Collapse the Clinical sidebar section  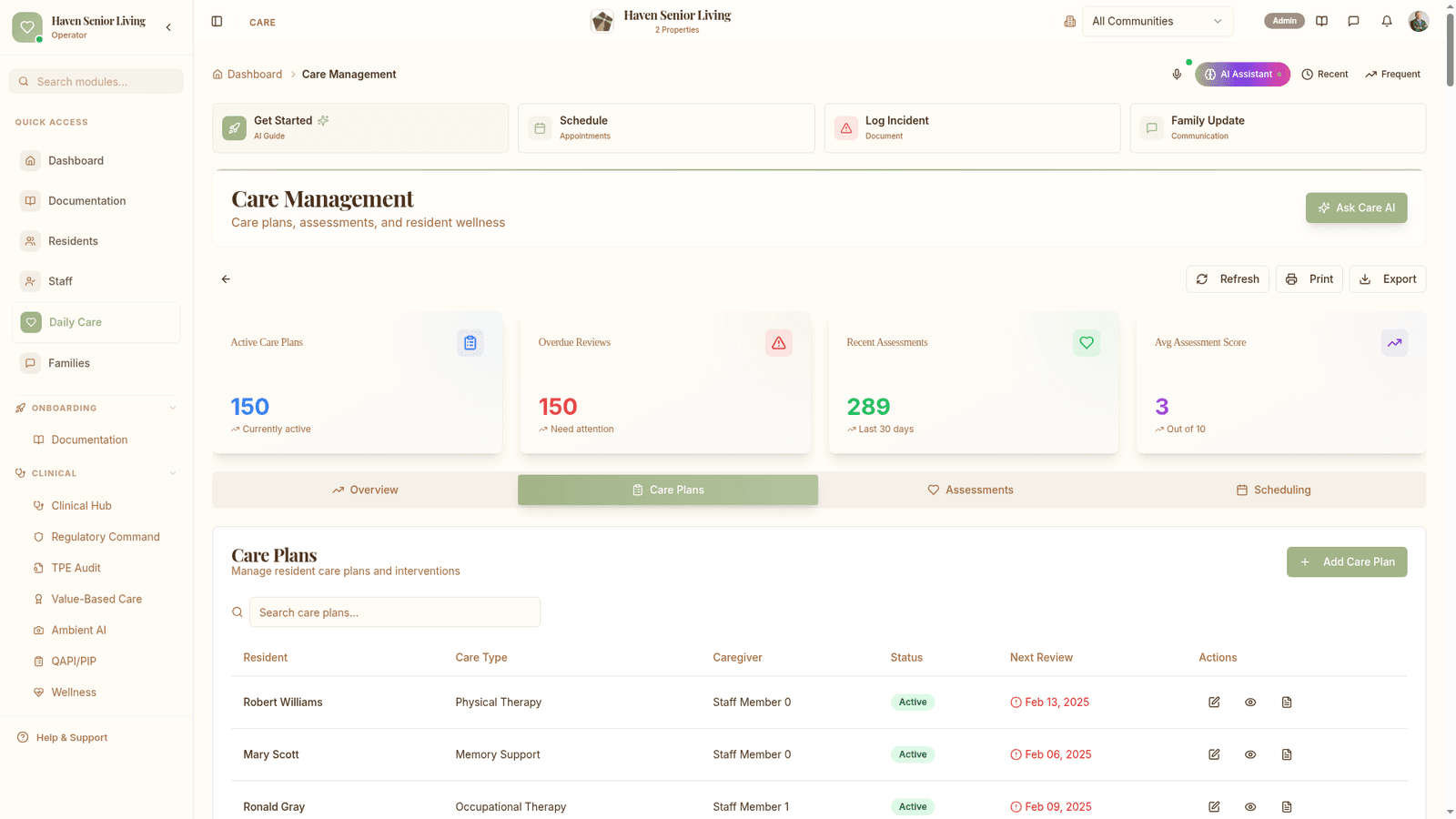click(173, 473)
